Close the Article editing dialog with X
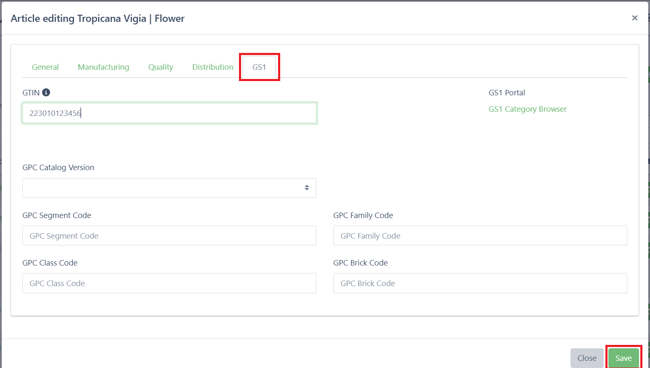This screenshot has width=650, height=368. coord(634,18)
